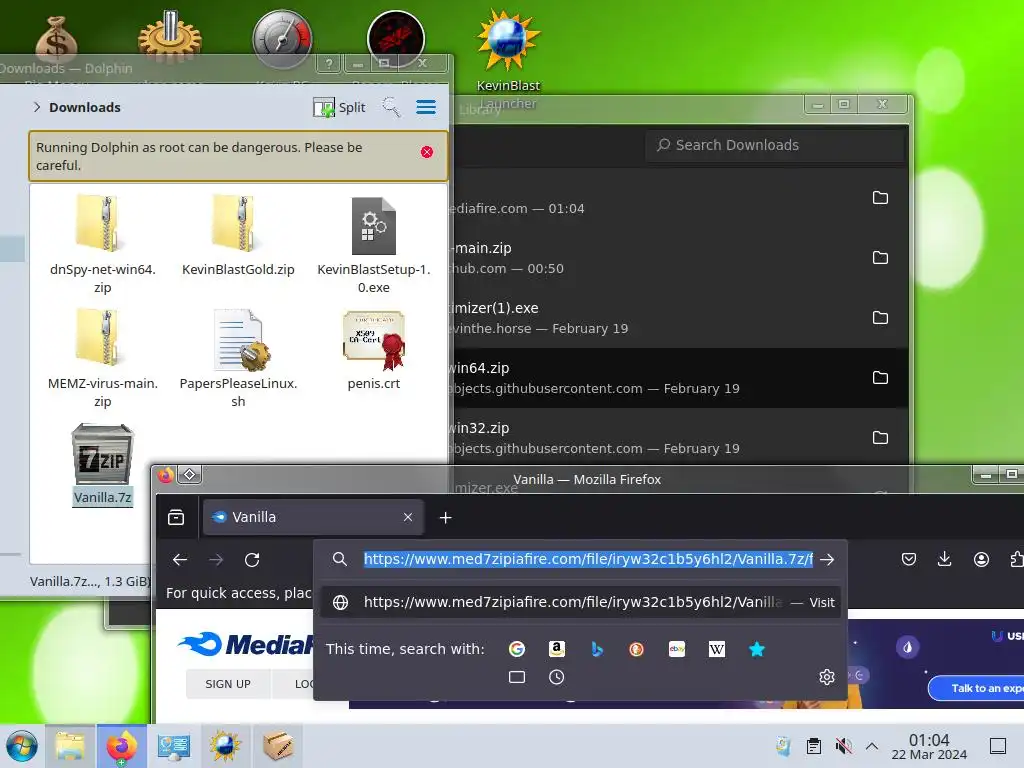Open containing folder for win64.zip download

coord(880,378)
